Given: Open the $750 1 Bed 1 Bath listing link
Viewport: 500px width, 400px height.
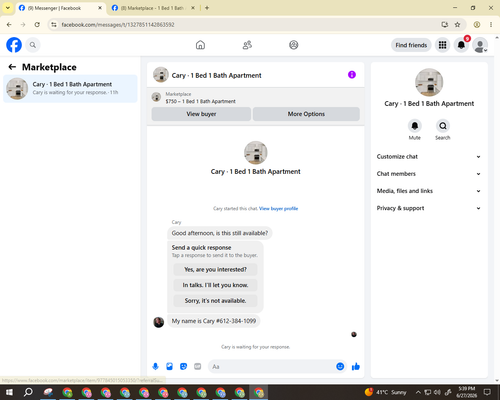Looking at the screenshot, I should click(200, 101).
